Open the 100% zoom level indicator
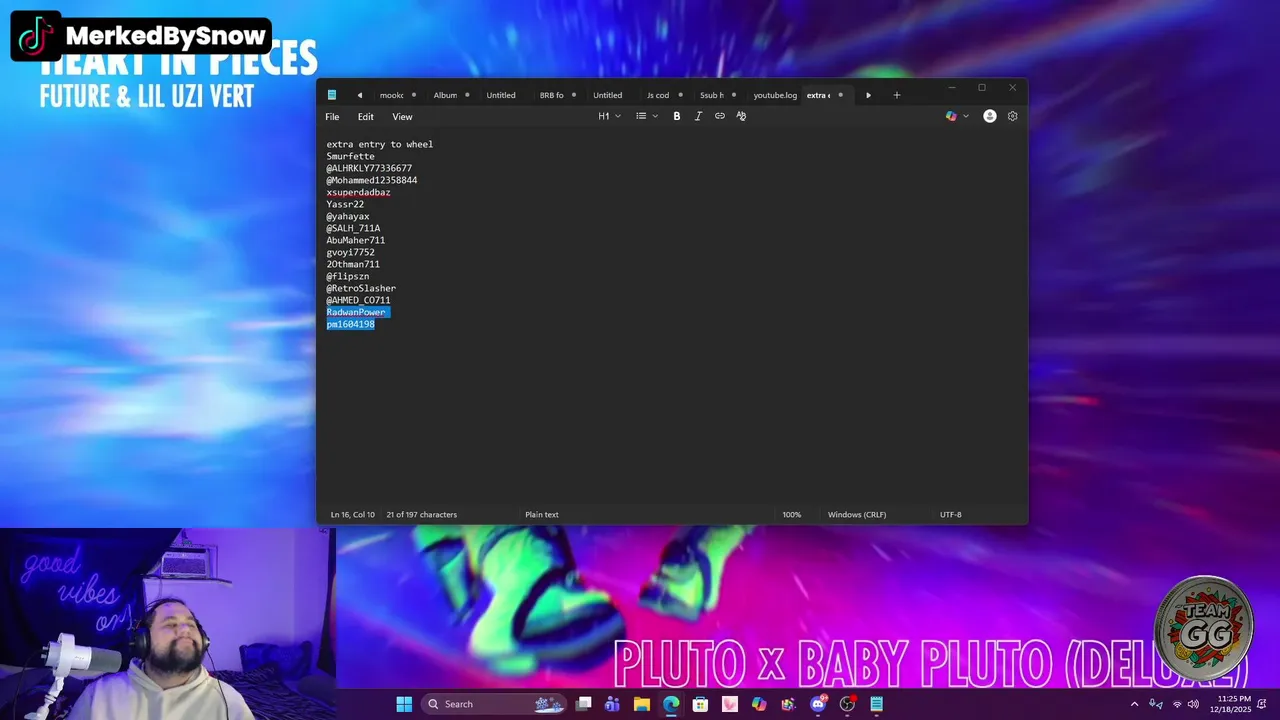Screen dimensions: 1280x720 point(791,515)
